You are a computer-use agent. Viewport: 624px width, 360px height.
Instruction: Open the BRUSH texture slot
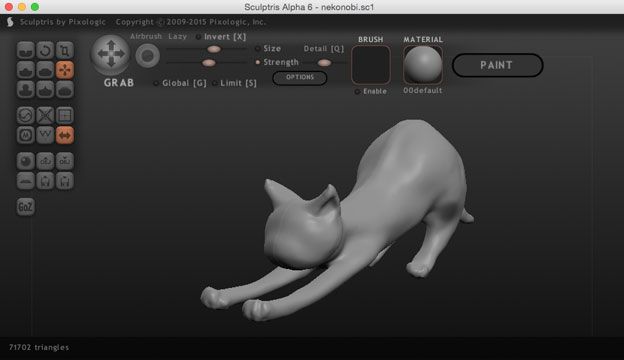371,64
